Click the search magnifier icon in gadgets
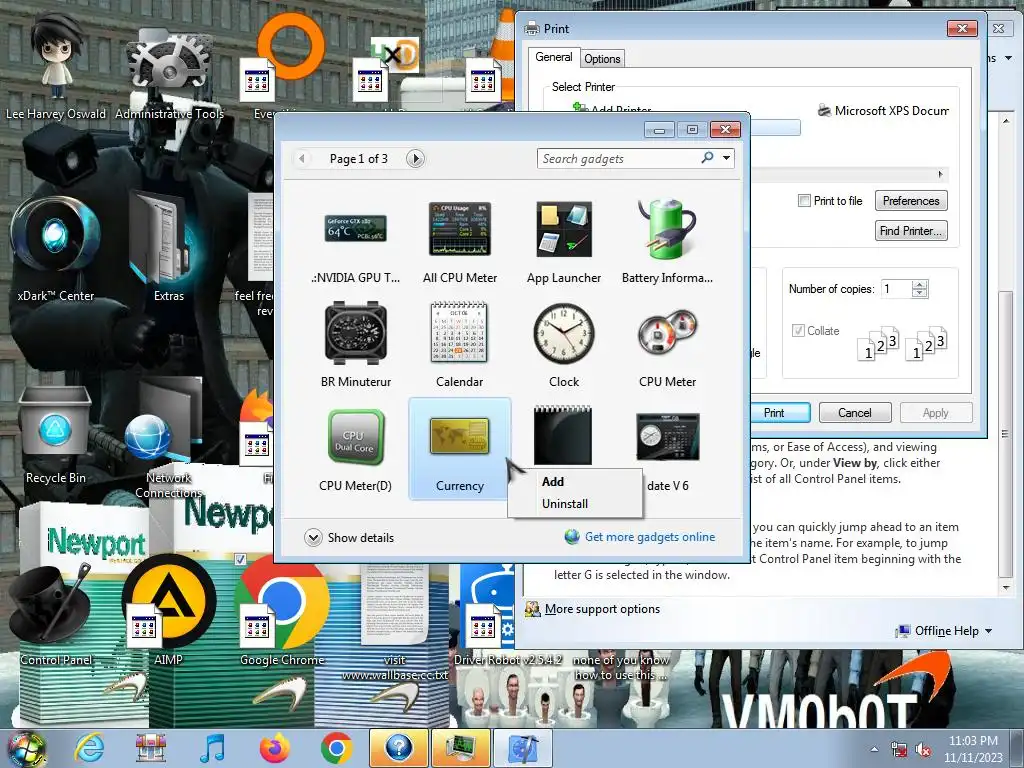Image resolution: width=1024 pixels, height=768 pixels. pos(707,157)
